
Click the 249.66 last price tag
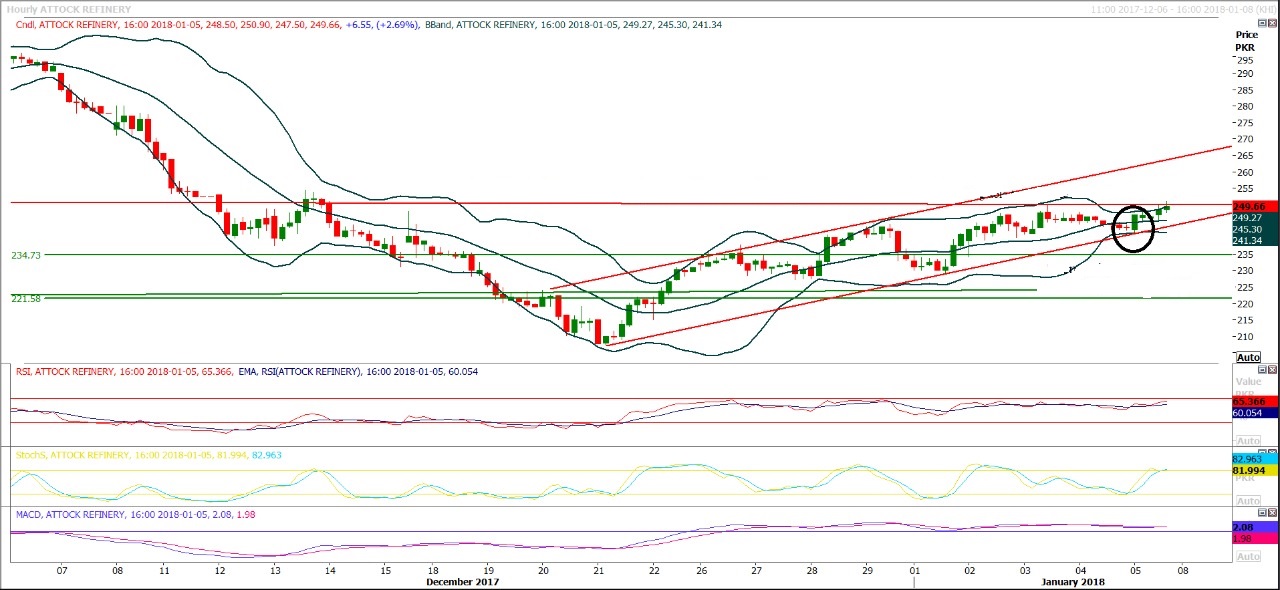[1254, 207]
